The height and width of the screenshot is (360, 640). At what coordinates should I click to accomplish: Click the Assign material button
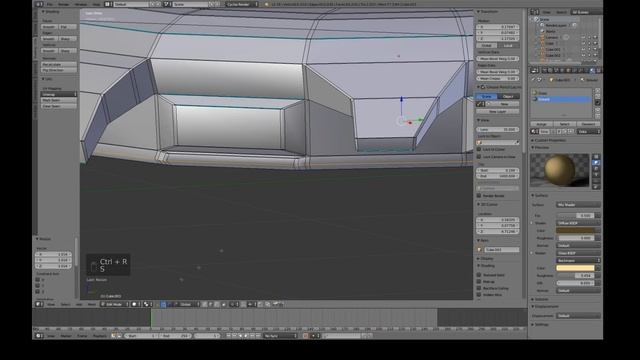click(542, 124)
